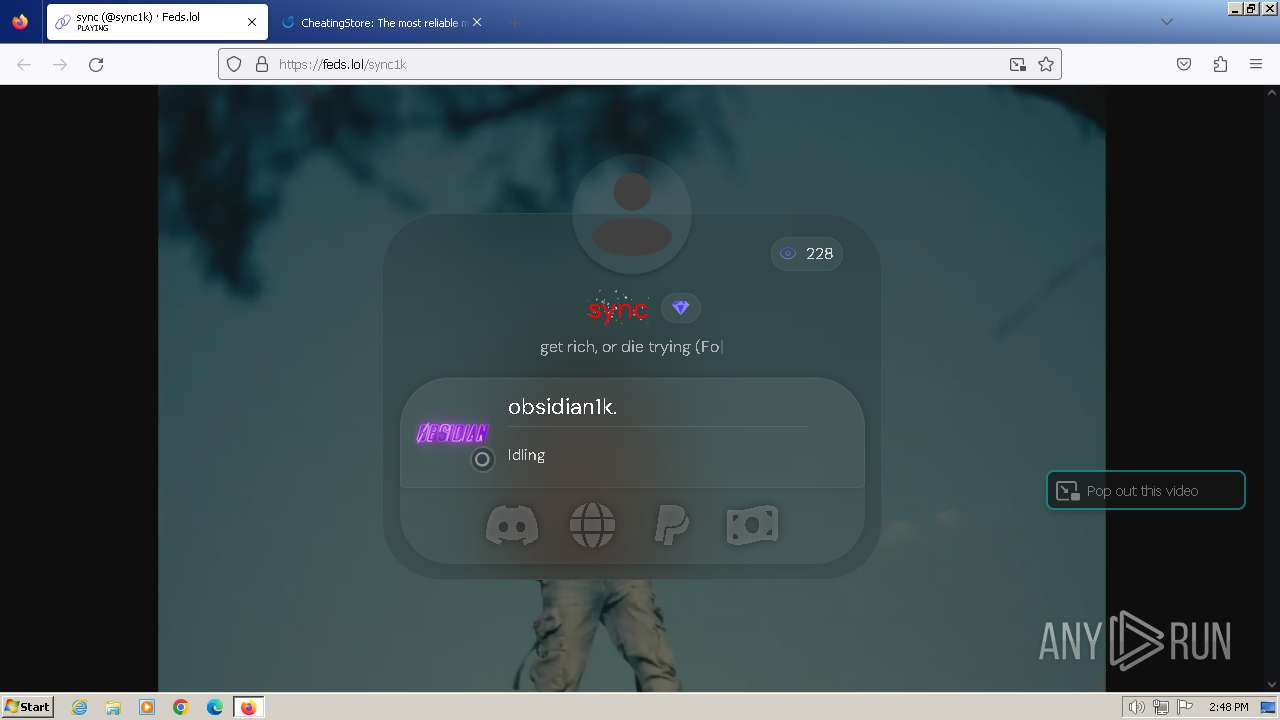This screenshot has height=720, width=1280.
Task: Close the CheatingStore tab
Action: 477,22
